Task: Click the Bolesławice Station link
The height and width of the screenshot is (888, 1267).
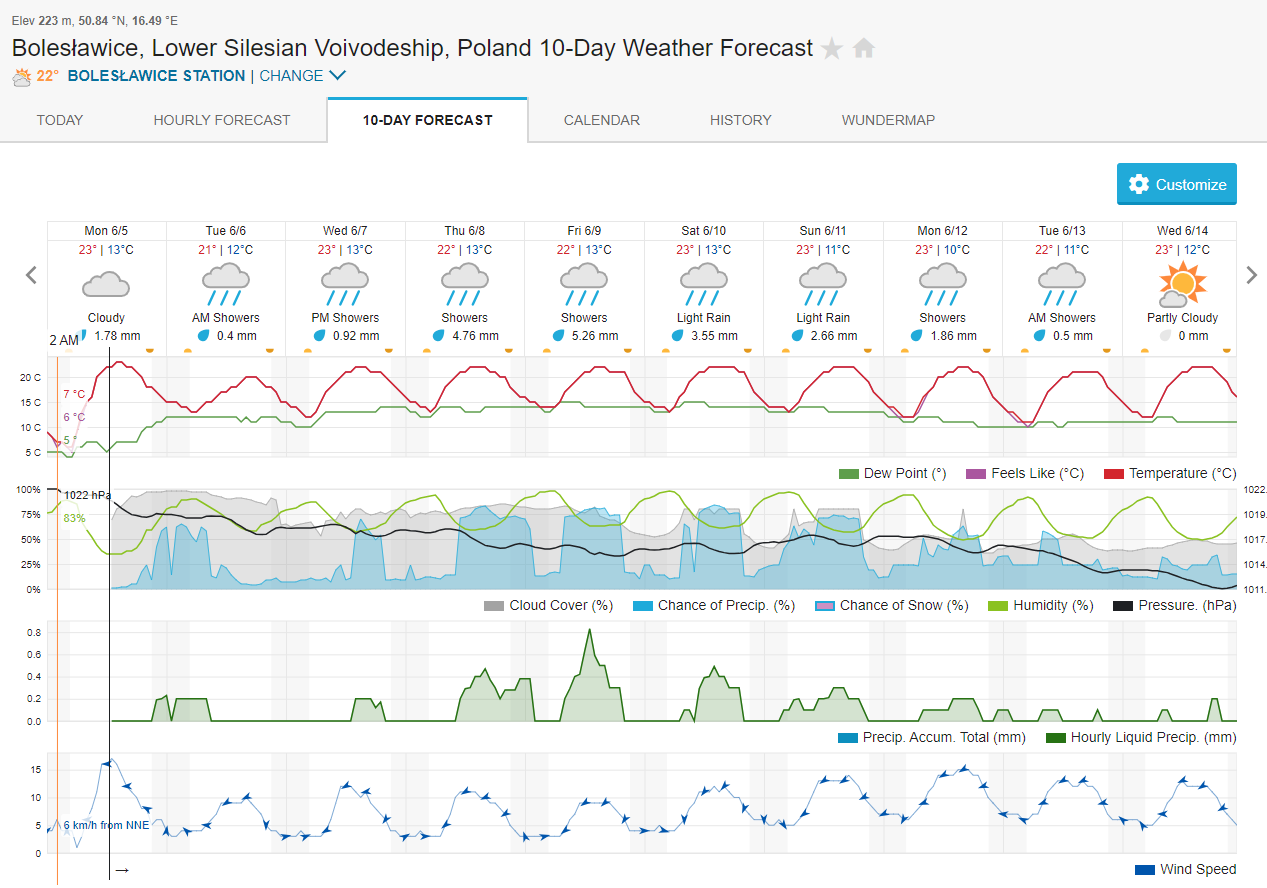Action: click(x=156, y=76)
